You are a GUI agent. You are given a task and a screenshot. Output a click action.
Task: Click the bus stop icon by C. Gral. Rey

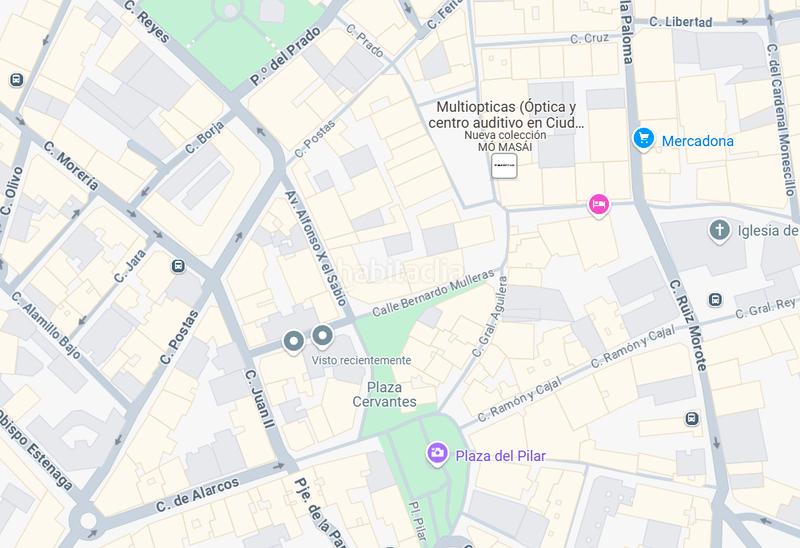tap(715, 300)
